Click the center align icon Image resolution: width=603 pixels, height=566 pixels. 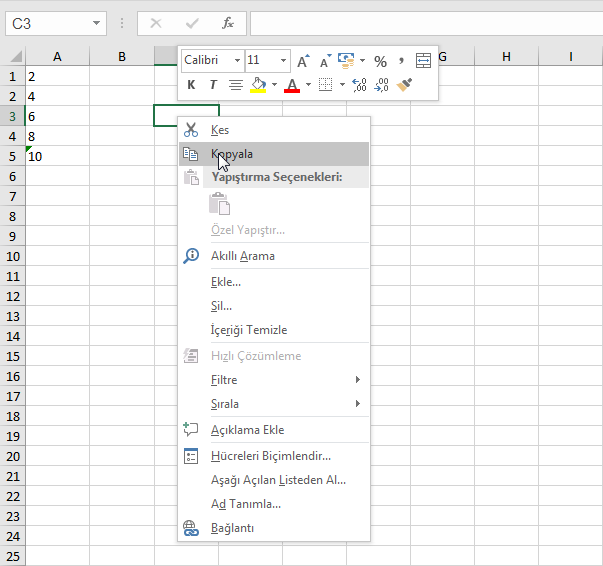tap(236, 85)
